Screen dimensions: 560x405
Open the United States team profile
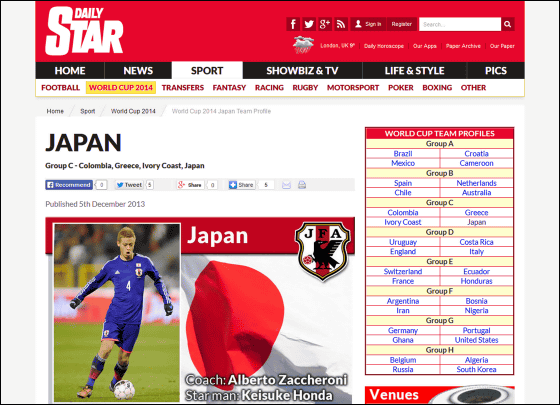(476, 340)
